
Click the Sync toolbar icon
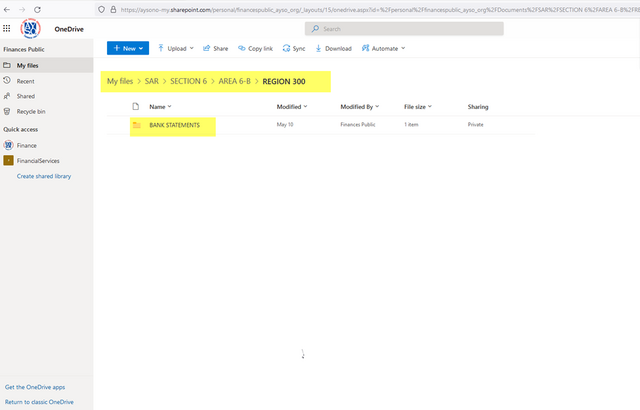point(294,48)
